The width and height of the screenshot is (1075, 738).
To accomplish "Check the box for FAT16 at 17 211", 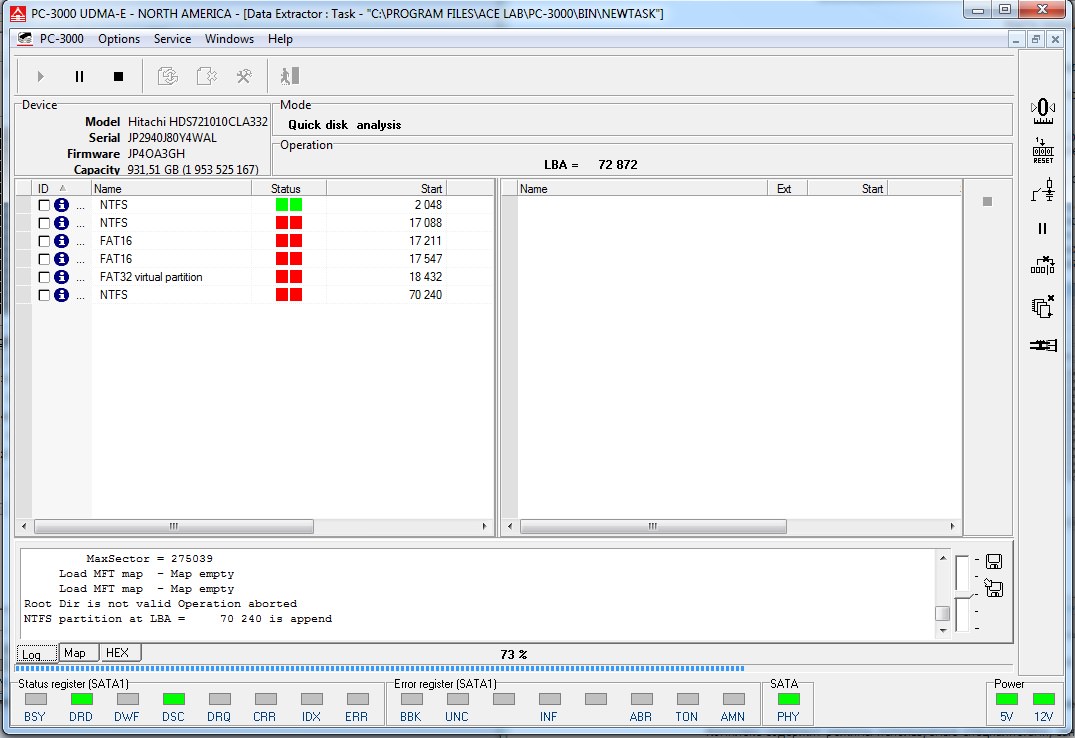I will coord(44,241).
